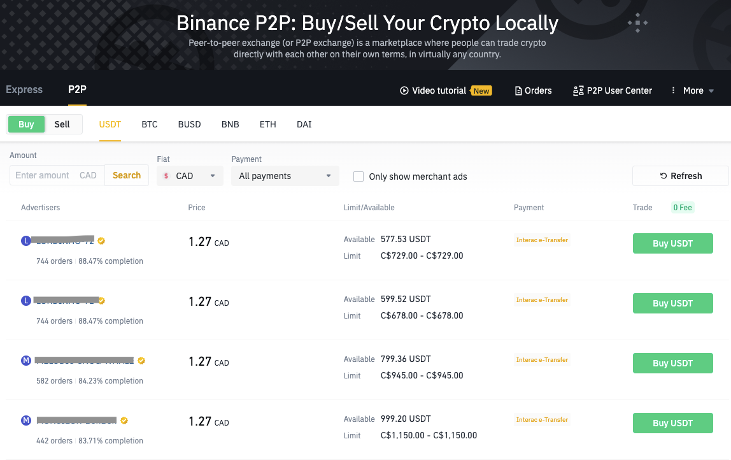The height and width of the screenshot is (460, 731).
Task: Click verified badge on the 577.53 USDT advertiser
Action: [x=101, y=241]
